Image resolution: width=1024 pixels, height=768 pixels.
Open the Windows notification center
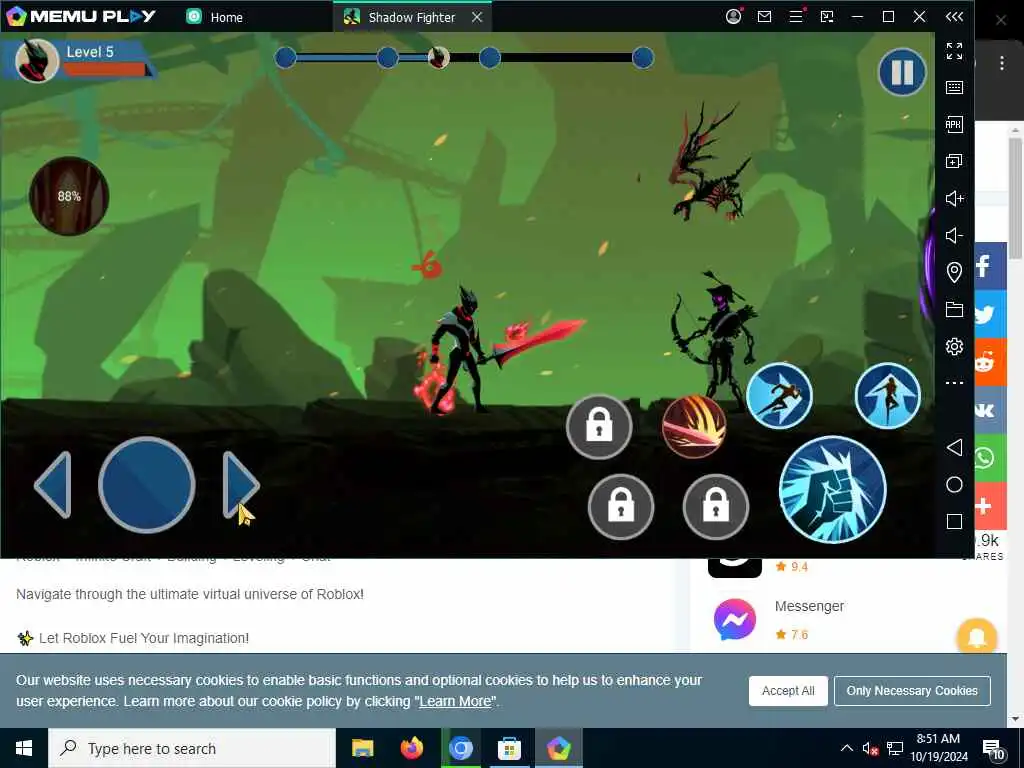pos(993,749)
